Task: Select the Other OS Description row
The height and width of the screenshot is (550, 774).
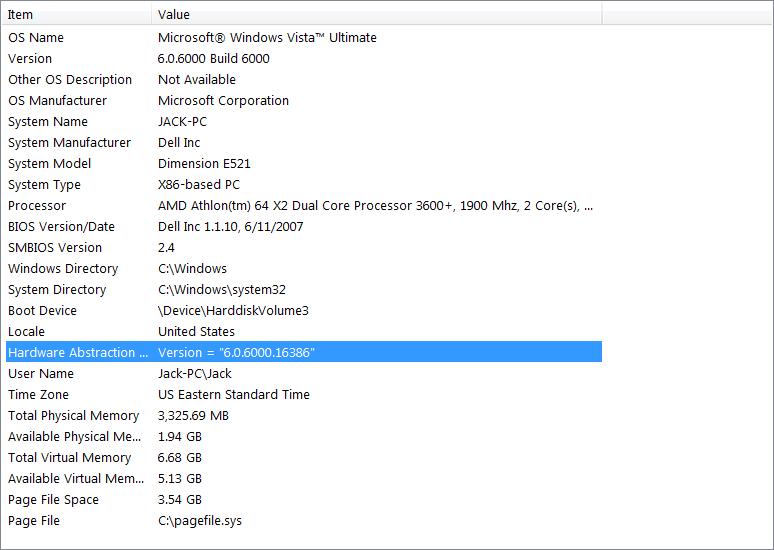Action: pos(304,79)
